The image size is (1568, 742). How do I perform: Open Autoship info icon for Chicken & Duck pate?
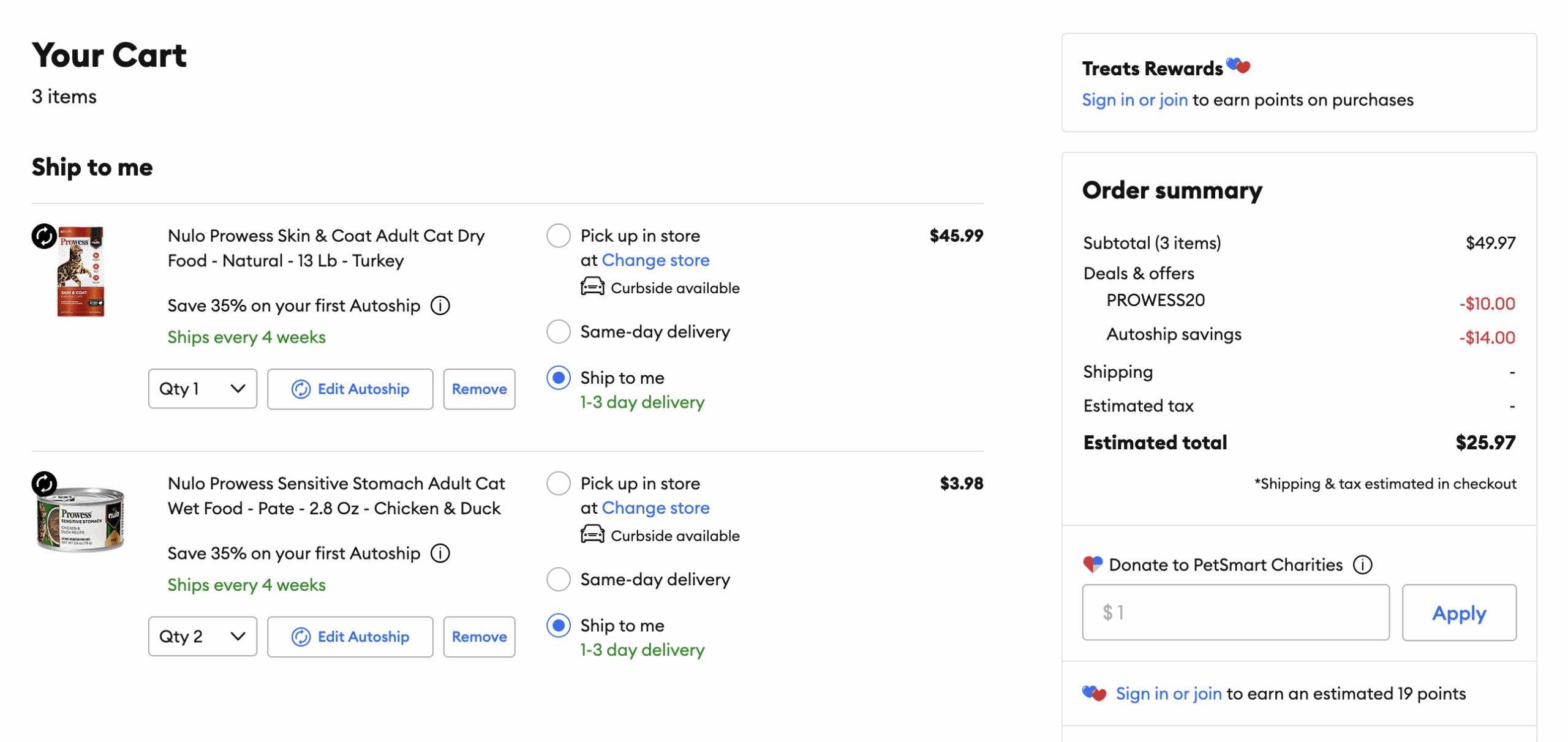440,553
